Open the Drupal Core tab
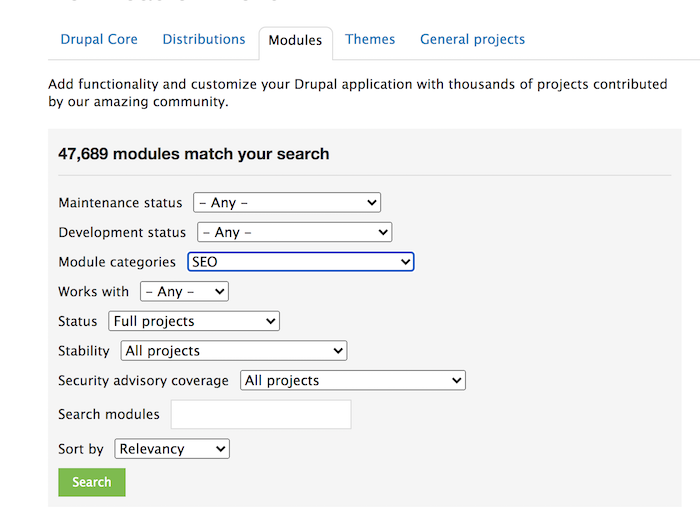 click(99, 39)
